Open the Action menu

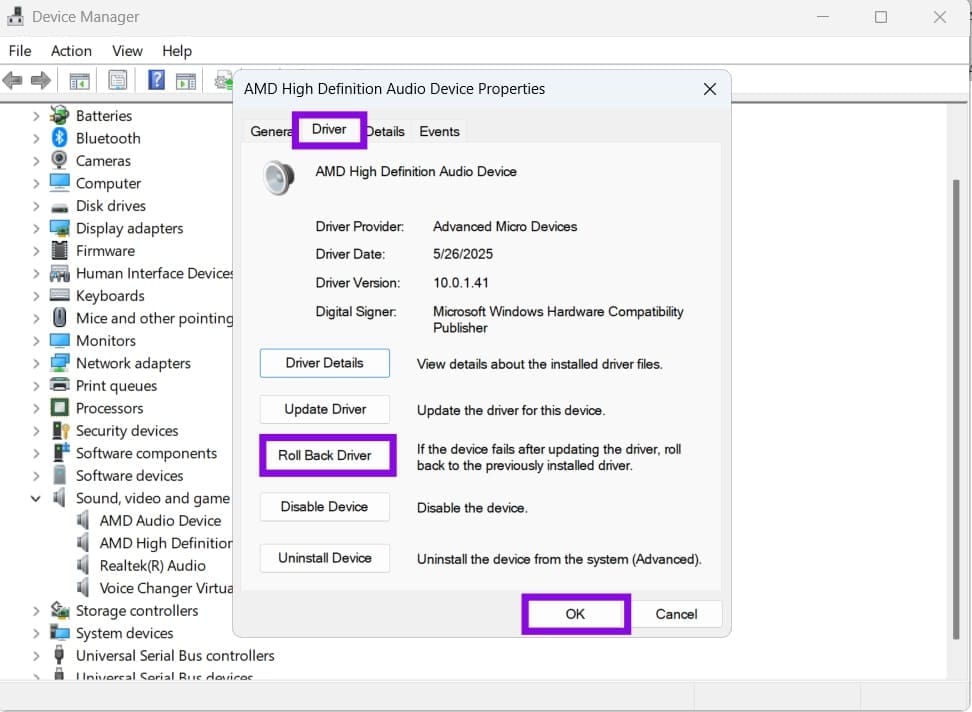(x=71, y=51)
